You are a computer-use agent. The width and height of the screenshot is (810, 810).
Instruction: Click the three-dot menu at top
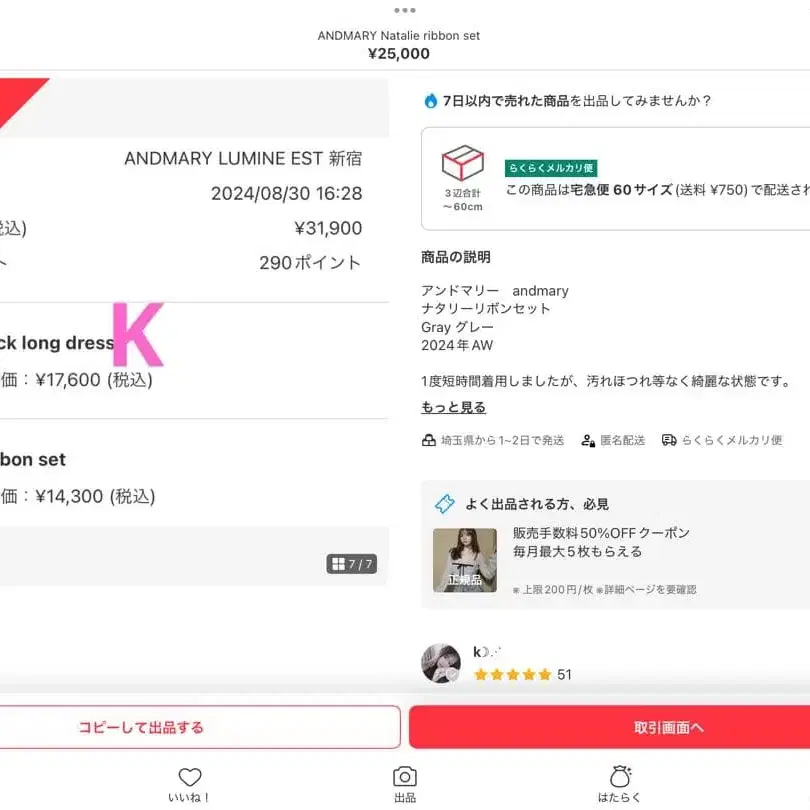404,10
